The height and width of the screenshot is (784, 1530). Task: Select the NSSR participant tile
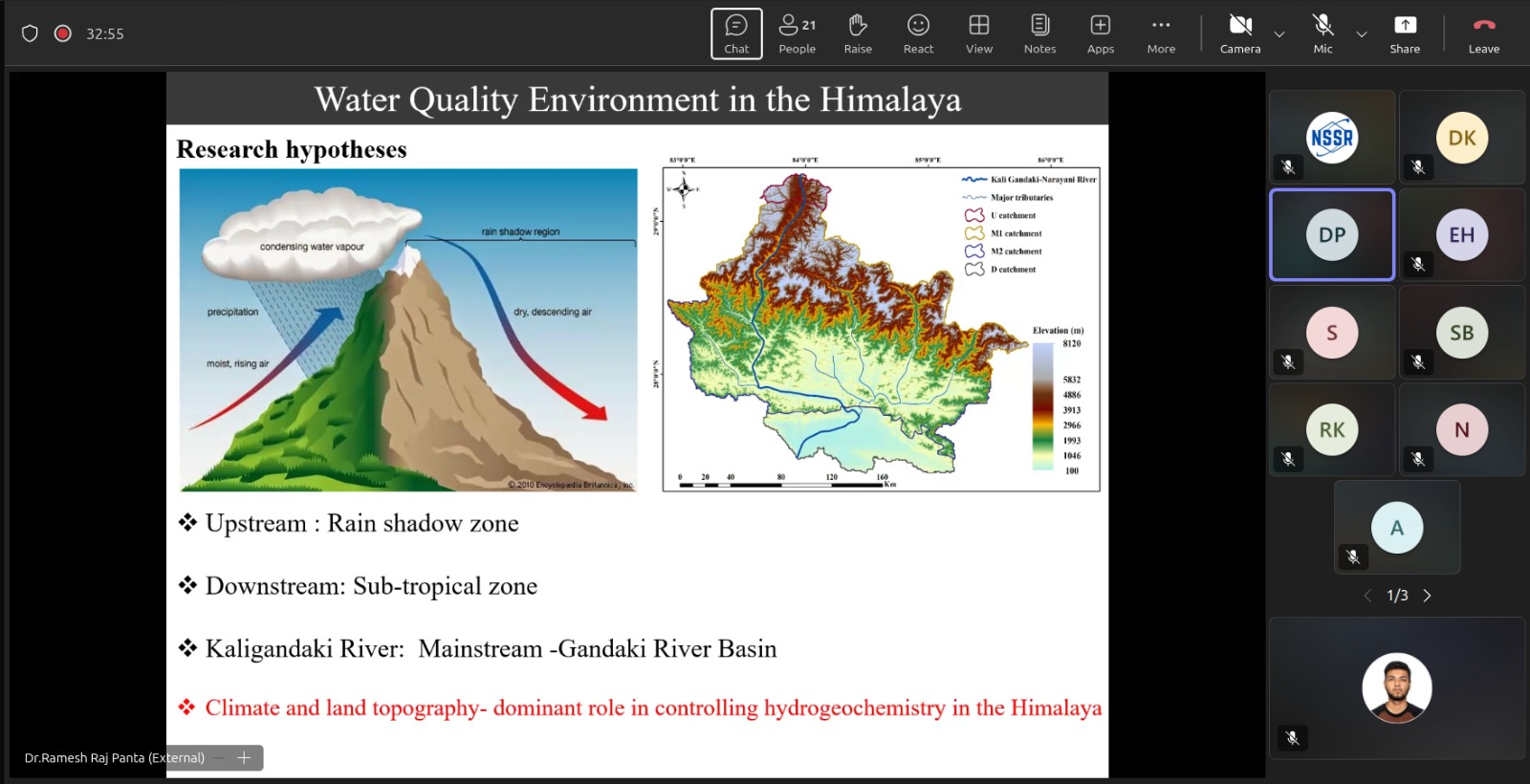click(1332, 138)
